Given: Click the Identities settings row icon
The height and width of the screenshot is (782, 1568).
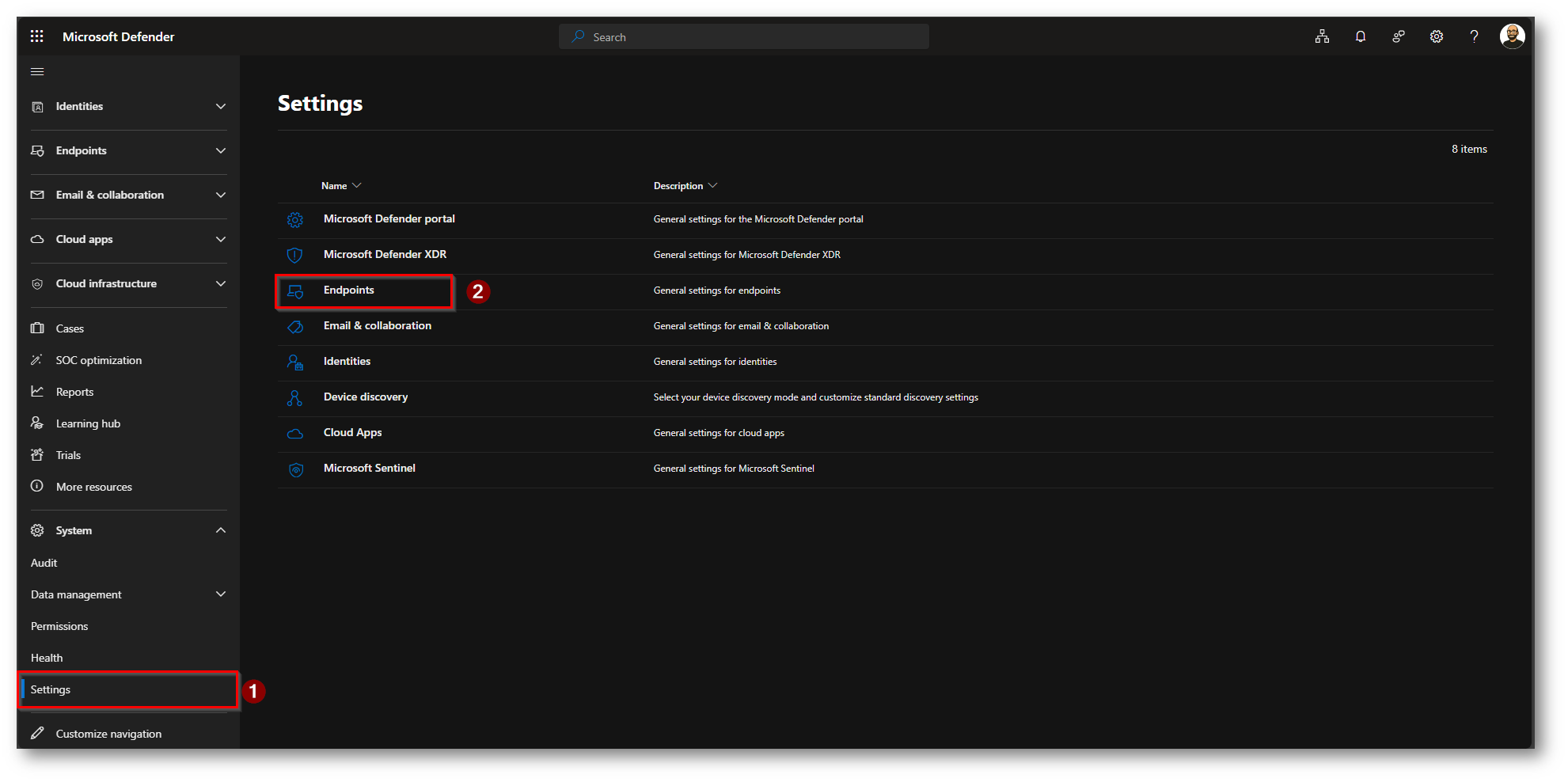Looking at the screenshot, I should click(295, 363).
